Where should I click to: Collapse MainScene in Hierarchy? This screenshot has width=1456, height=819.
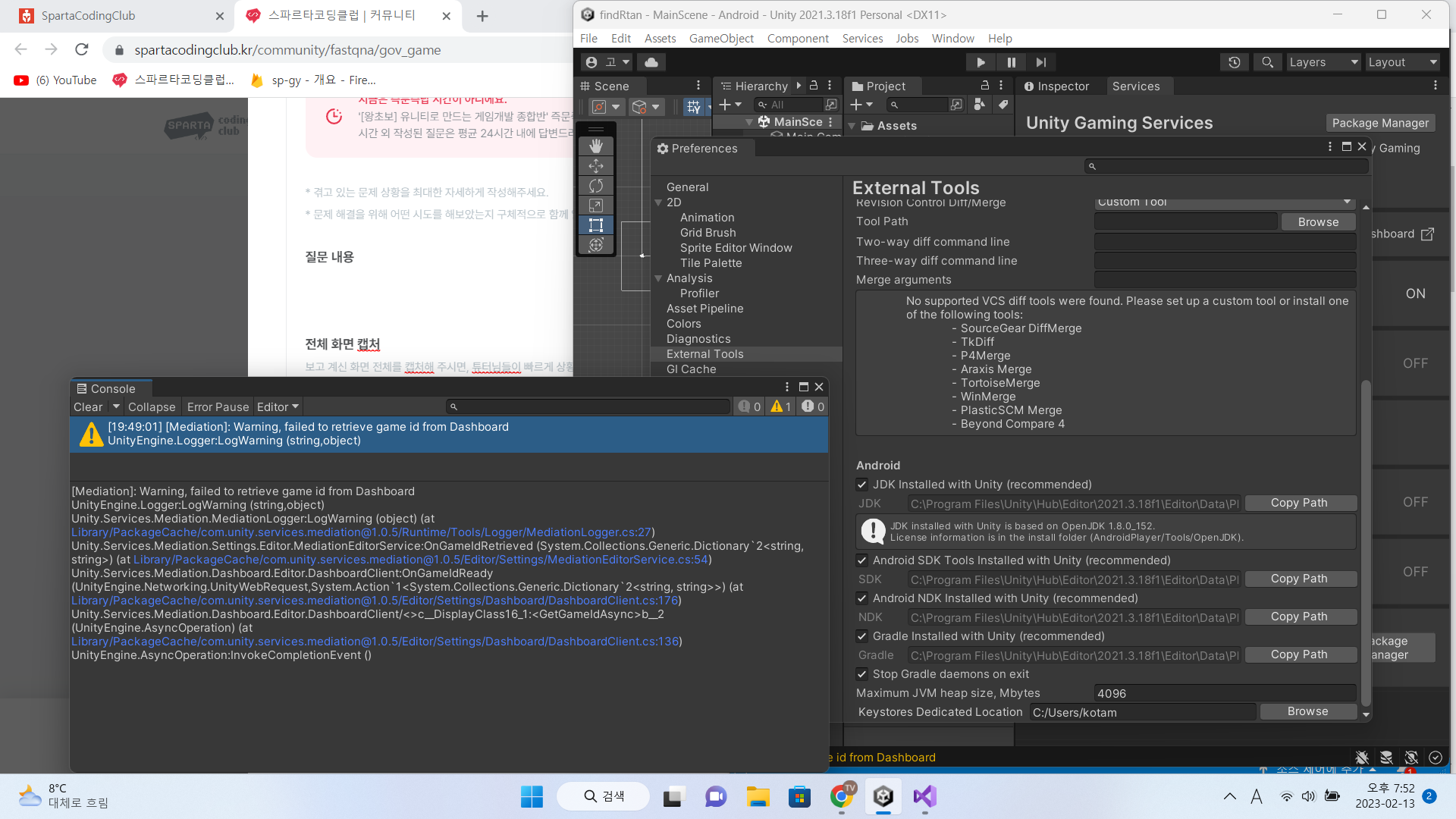(749, 122)
